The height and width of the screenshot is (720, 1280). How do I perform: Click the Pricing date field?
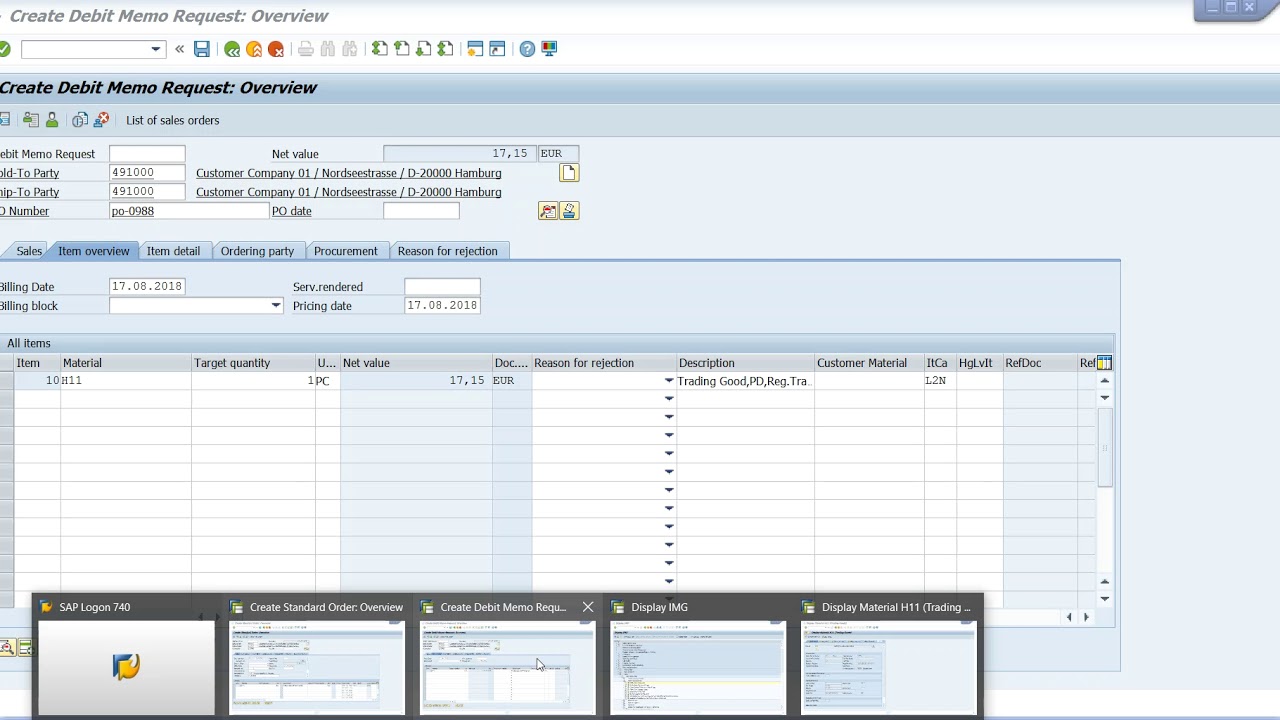(x=442, y=306)
